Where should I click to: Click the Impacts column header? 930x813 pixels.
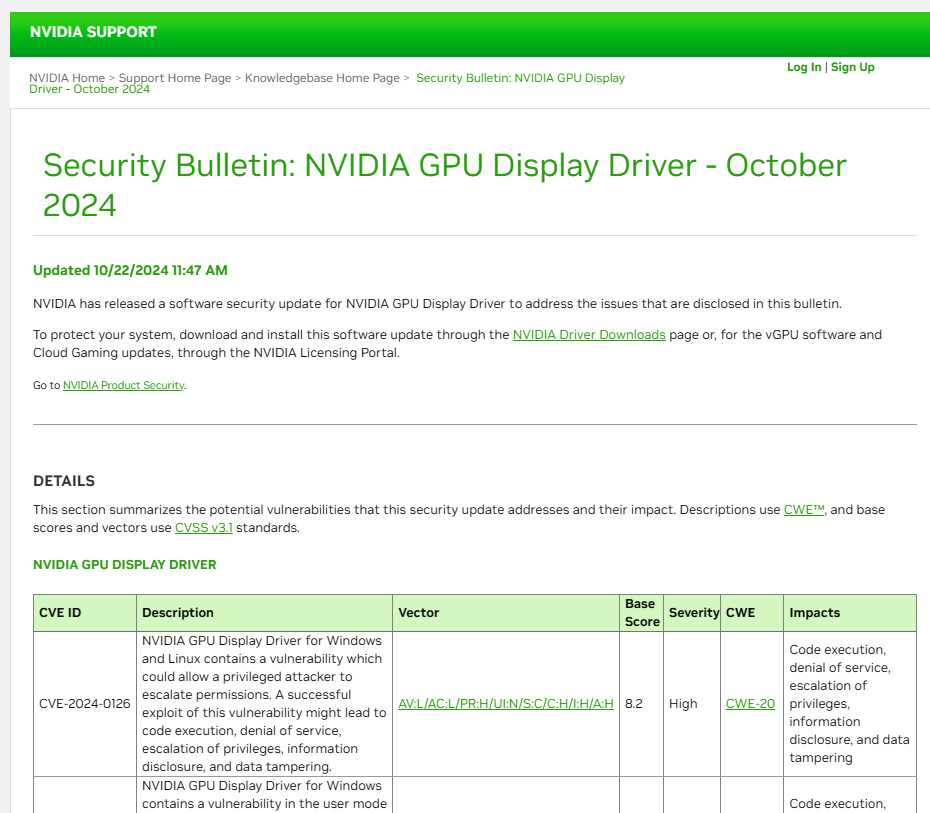(849, 613)
